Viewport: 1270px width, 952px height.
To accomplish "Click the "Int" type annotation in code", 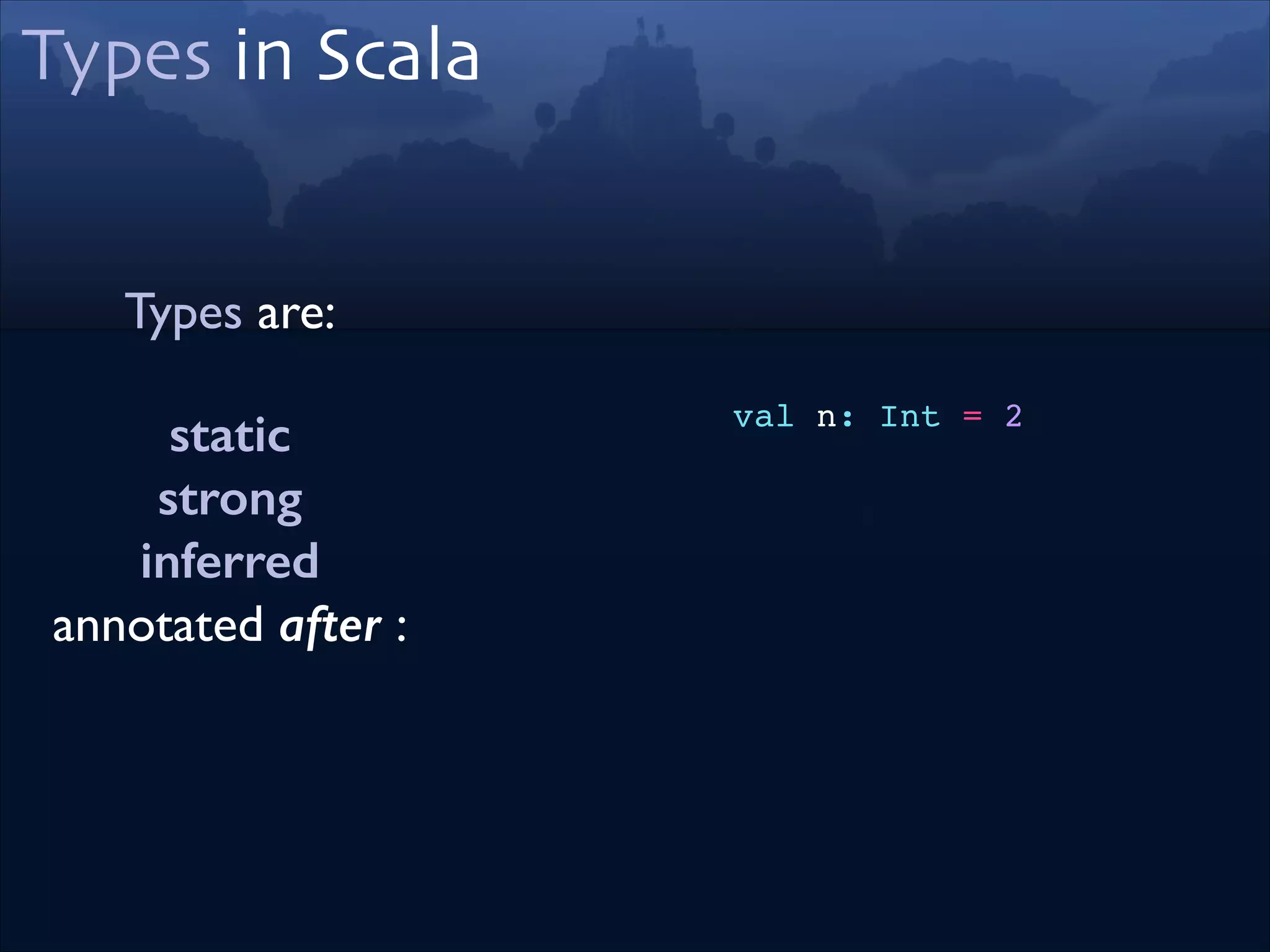I will [910, 416].
